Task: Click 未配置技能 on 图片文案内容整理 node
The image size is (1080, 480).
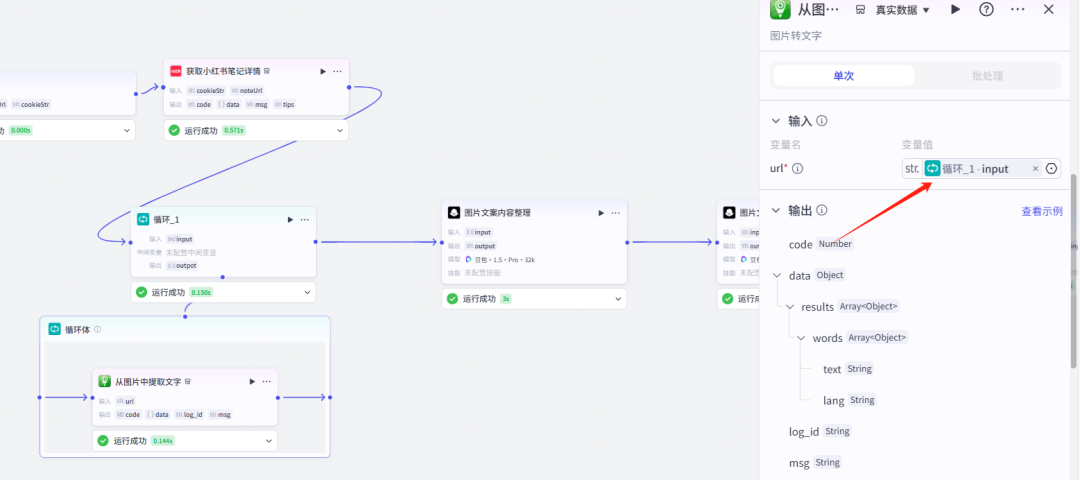Action: click(483, 273)
